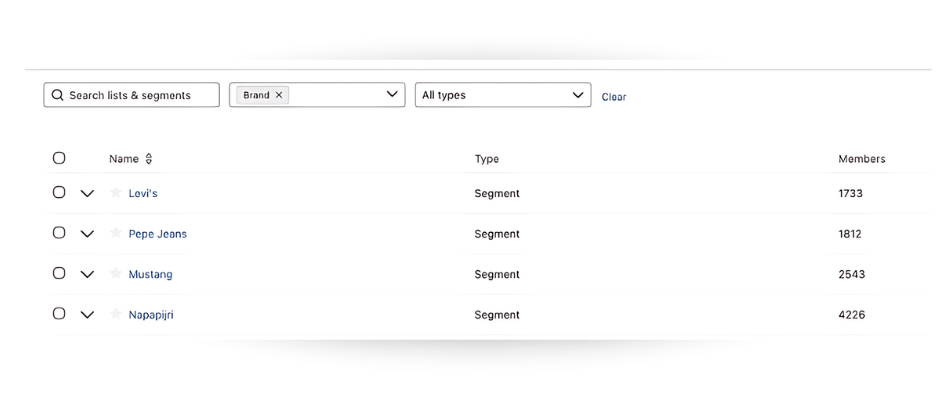Focus the Search lists & segments field
This screenshot has height=400, width=950.
[x=140, y=95]
